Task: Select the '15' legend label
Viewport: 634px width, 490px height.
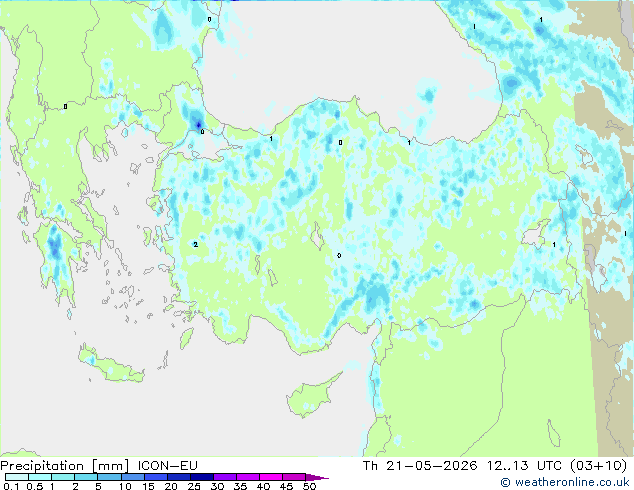Action: [148, 486]
